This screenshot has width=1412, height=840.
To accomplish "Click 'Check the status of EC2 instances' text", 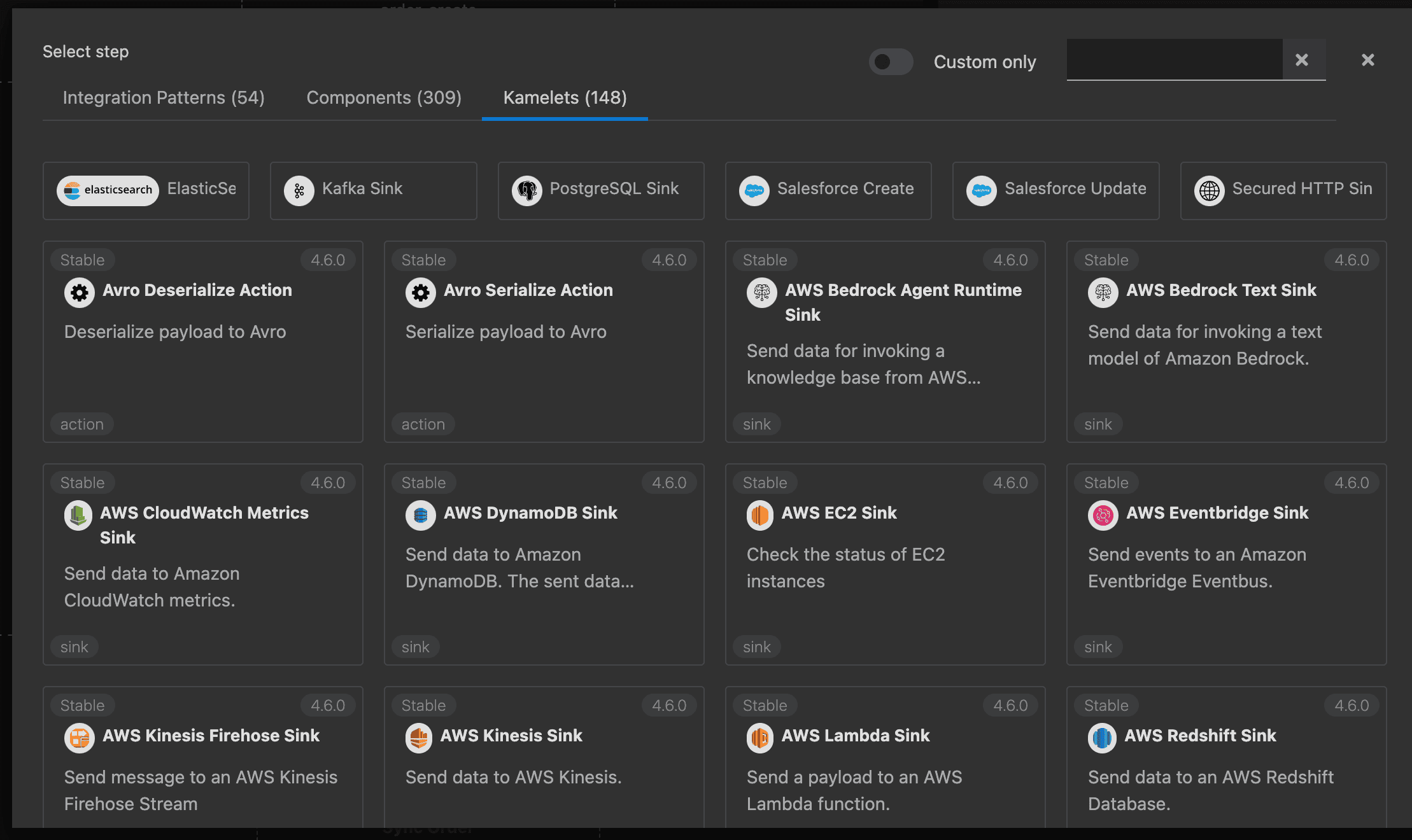I will click(845, 568).
